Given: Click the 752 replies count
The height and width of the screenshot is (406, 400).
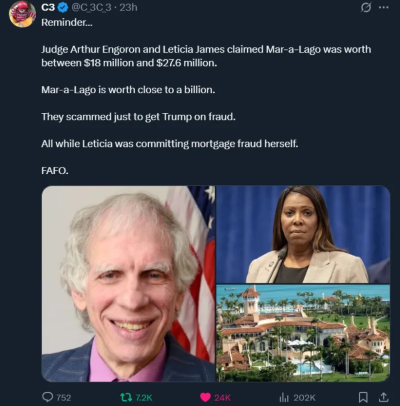Looking at the screenshot, I should [x=64, y=397].
